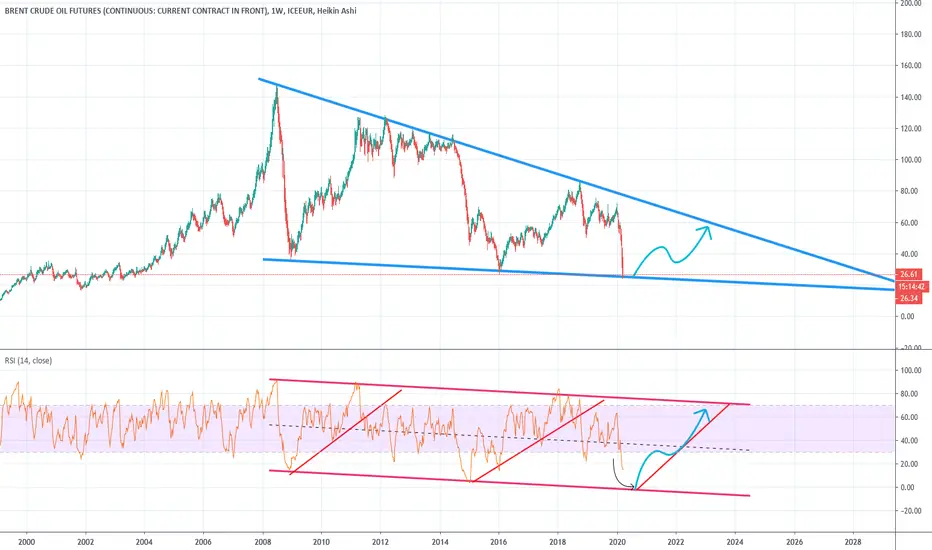Select the upper blue descending trendline
The width and height of the screenshot is (932, 550).
577,179
